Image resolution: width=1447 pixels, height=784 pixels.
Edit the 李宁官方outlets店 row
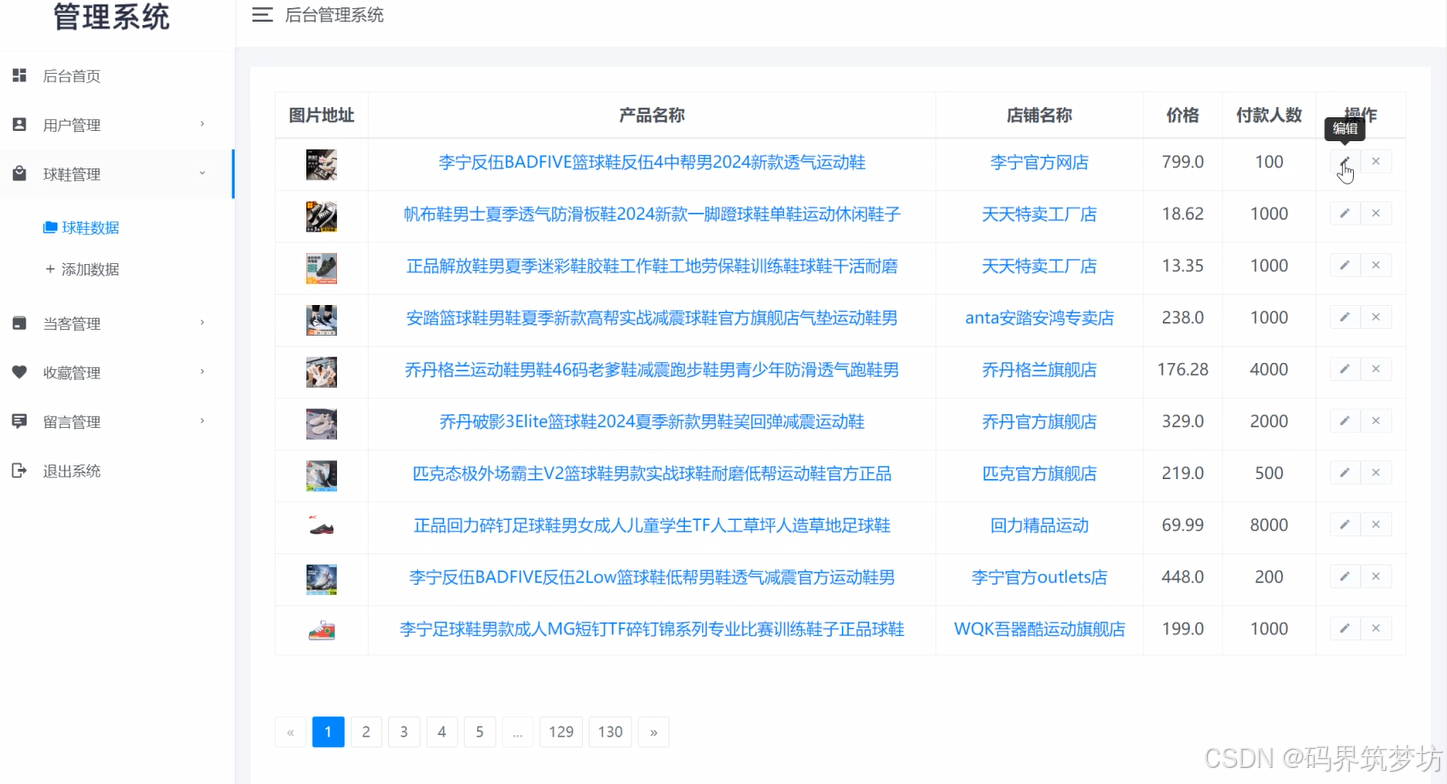[1344, 577]
